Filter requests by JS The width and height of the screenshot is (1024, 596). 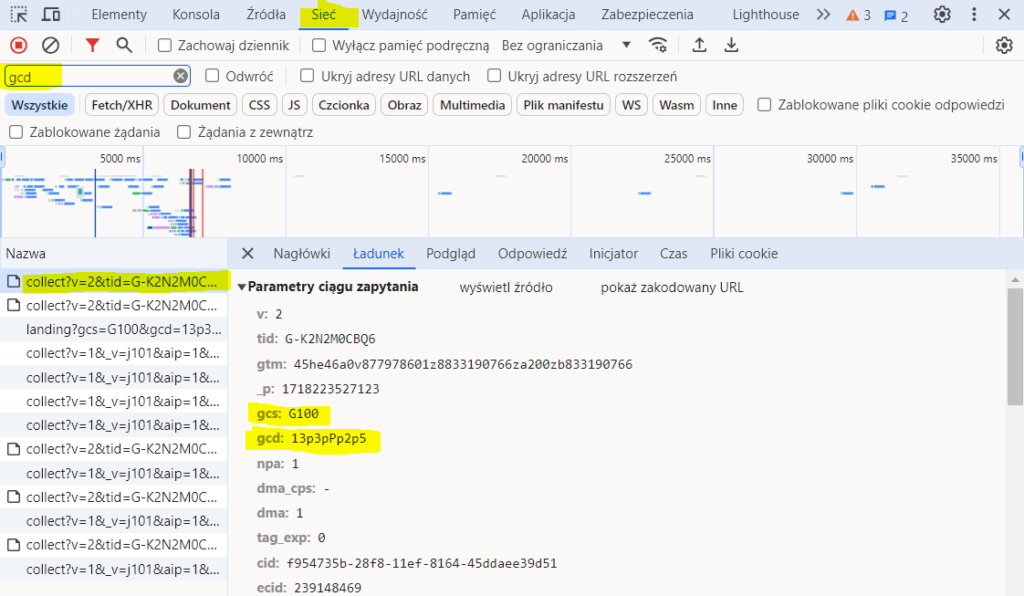click(x=295, y=105)
